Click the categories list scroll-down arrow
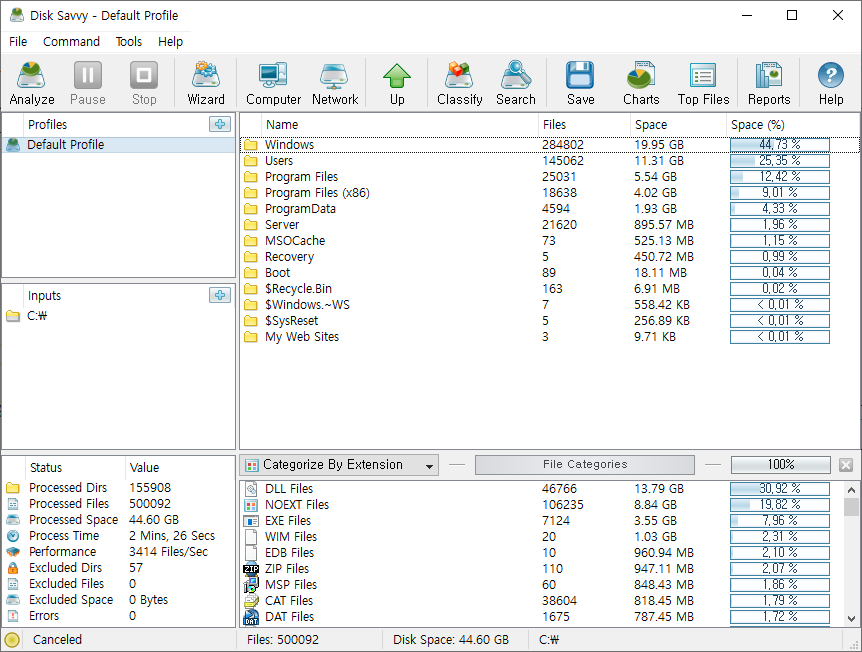This screenshot has width=862, height=652. (851, 618)
